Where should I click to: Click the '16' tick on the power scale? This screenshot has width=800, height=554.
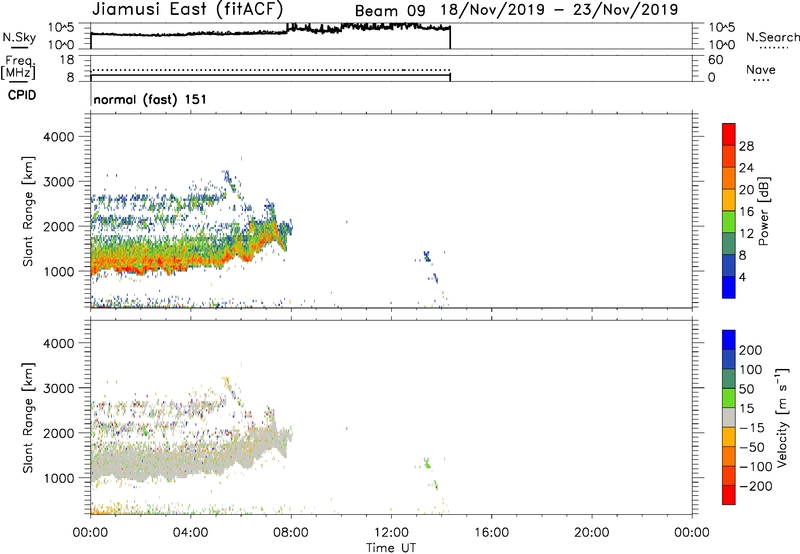click(746, 212)
